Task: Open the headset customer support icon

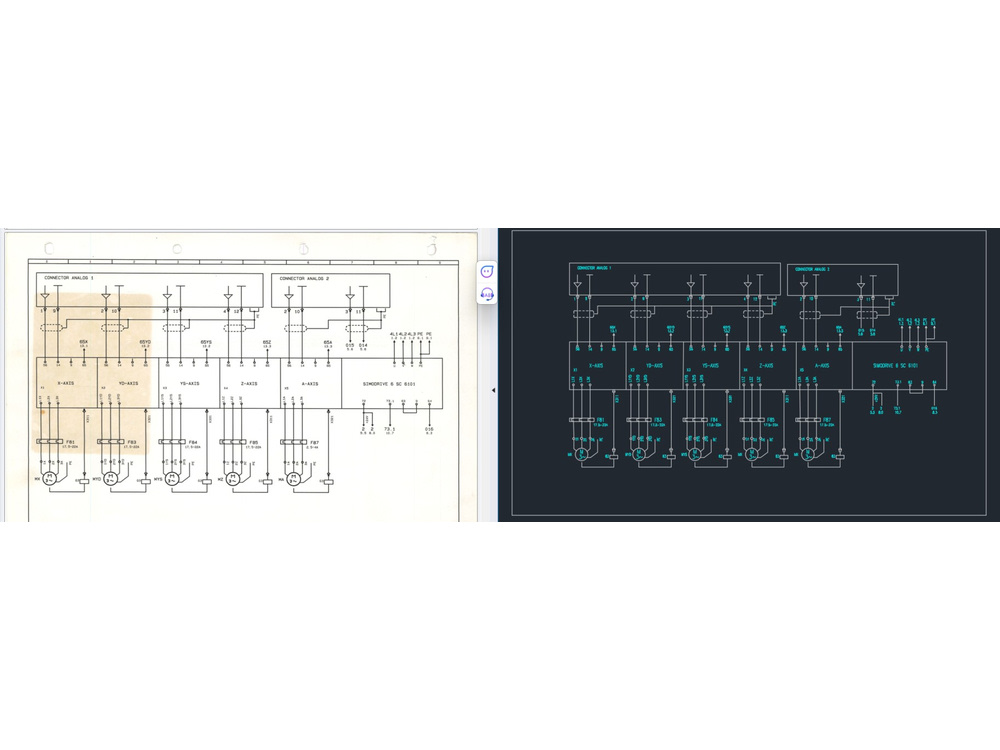Action: click(487, 295)
